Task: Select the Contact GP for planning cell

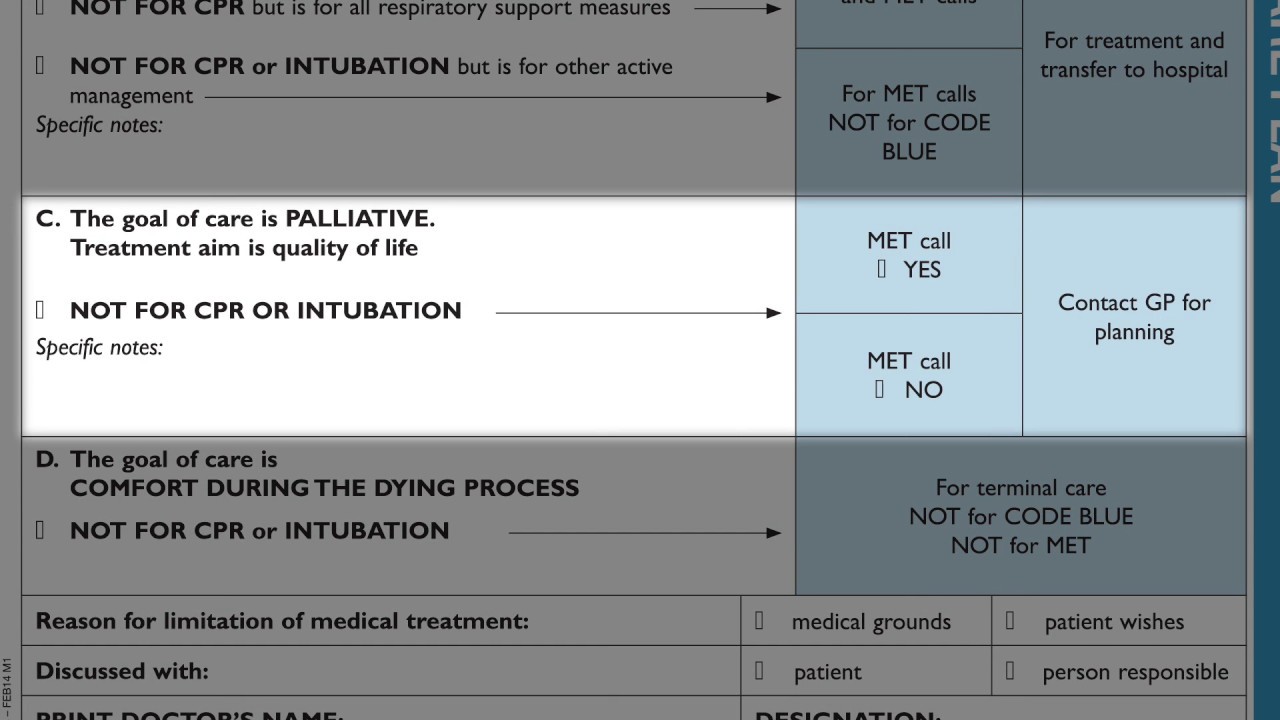Action: pos(1134,316)
